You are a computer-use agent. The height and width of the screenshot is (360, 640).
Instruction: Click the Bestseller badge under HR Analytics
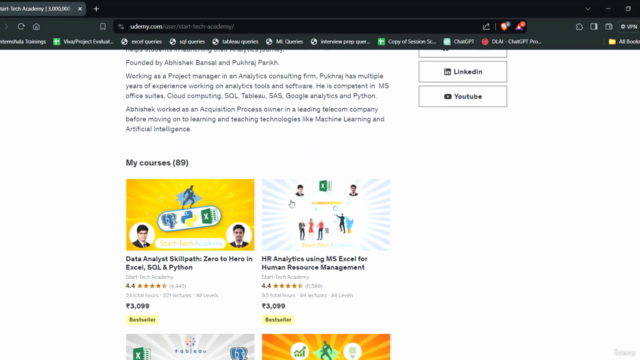click(278, 320)
